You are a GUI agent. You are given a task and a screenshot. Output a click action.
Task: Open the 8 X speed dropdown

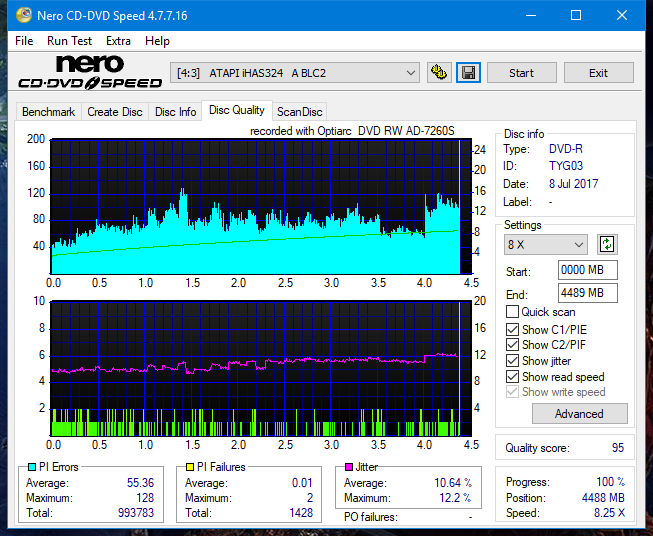[546, 244]
